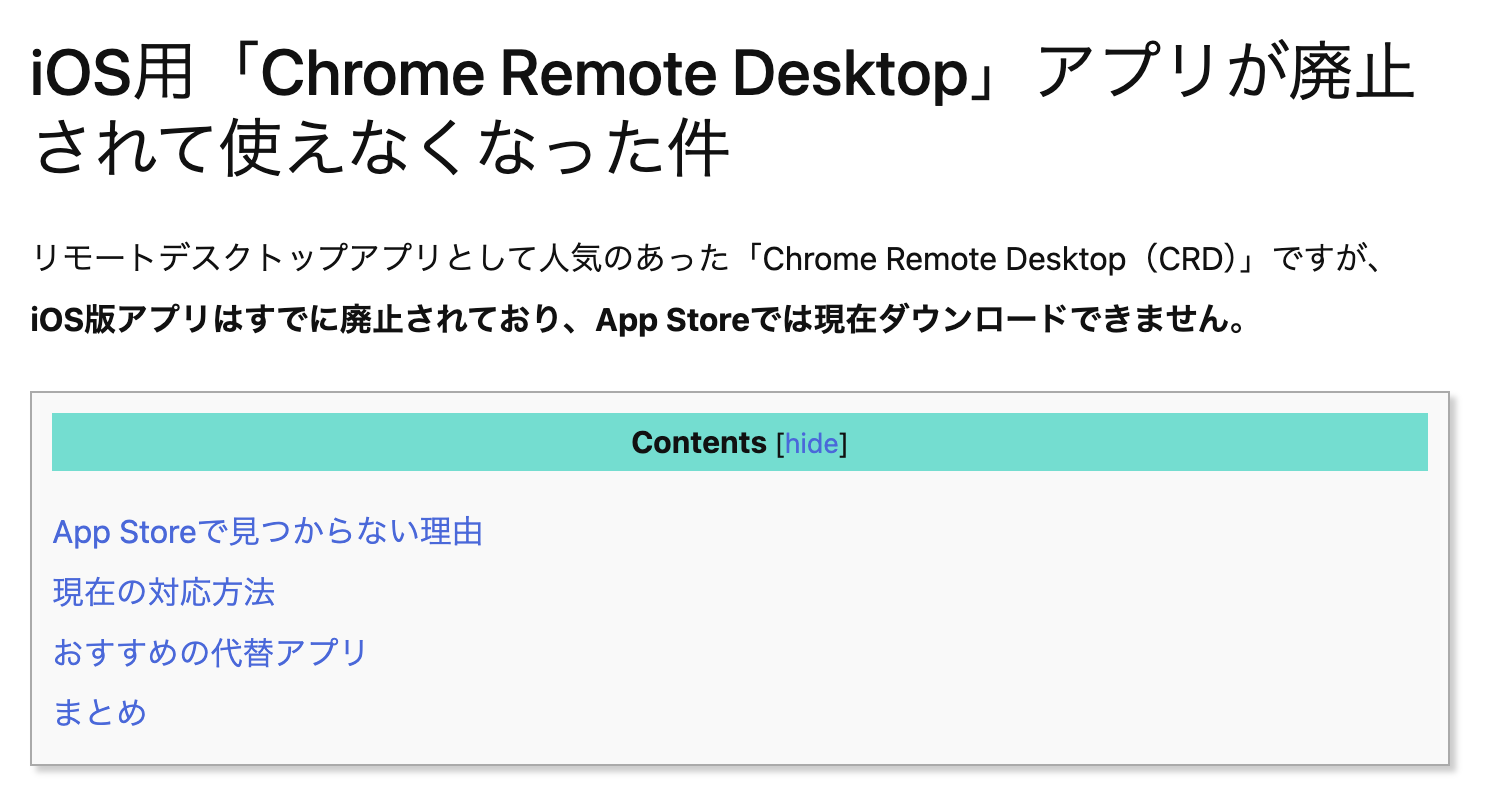
Task: Click the alternative apps recommendation link
Action: pos(208,652)
